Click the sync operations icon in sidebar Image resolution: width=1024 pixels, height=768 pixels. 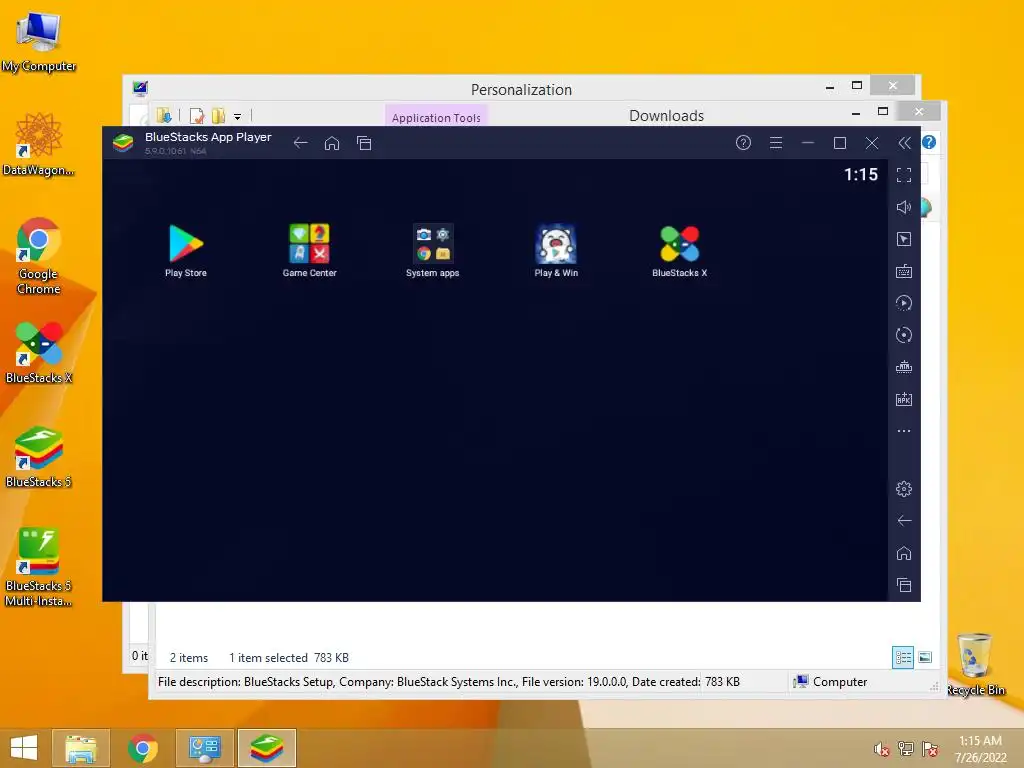(x=904, y=303)
